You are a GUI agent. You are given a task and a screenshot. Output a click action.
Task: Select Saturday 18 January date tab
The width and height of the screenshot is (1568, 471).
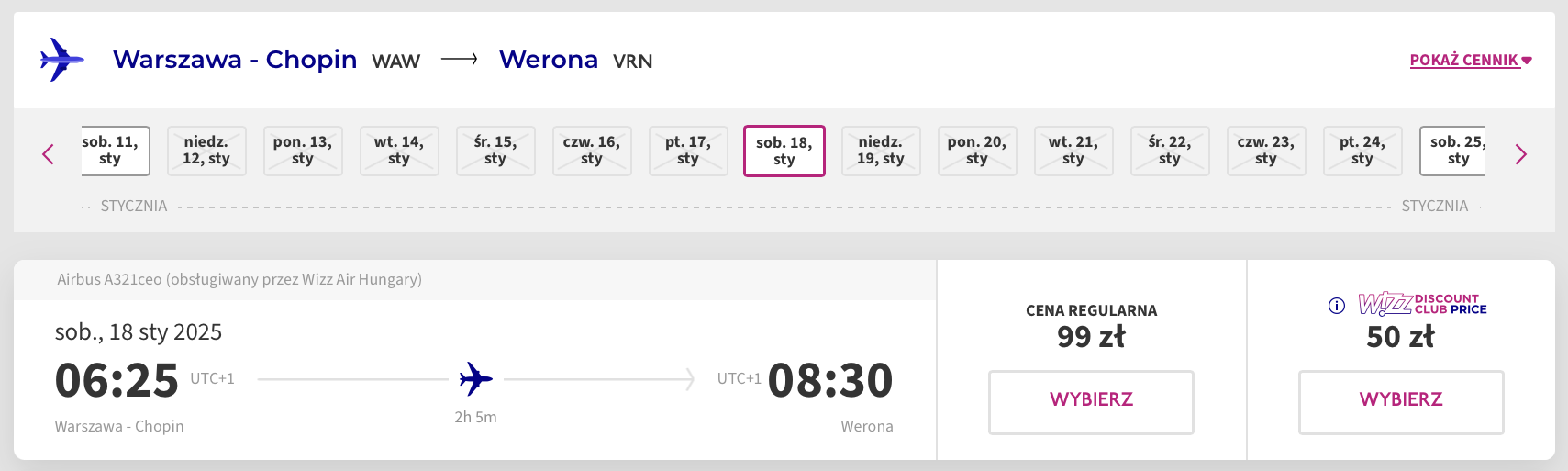coord(784,151)
